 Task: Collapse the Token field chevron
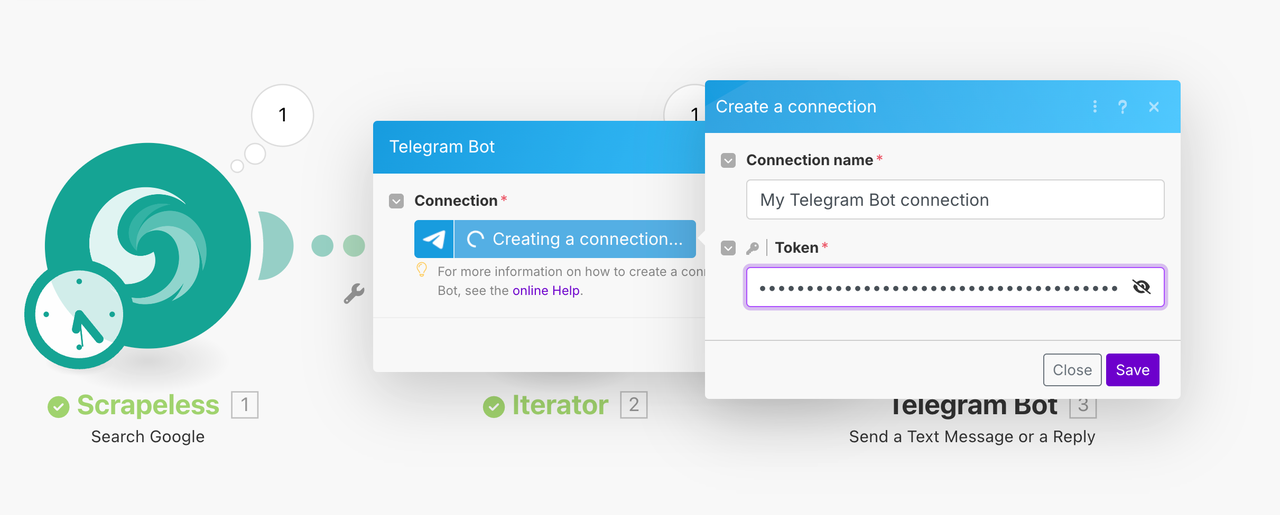pyautogui.click(x=729, y=248)
